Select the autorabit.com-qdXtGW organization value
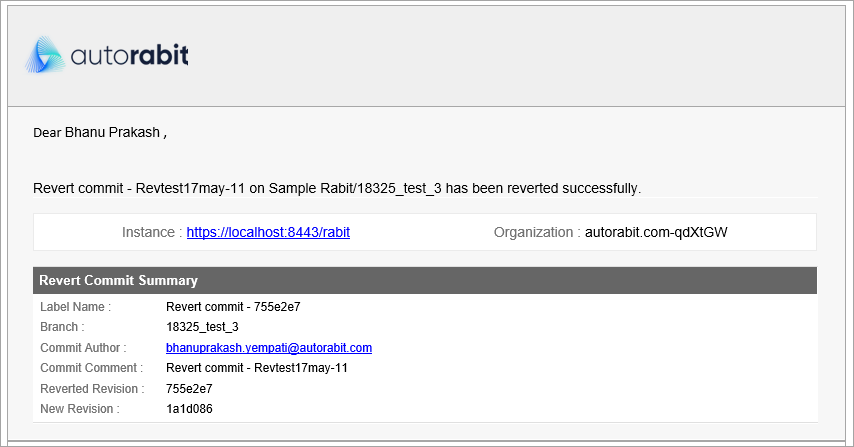854x447 pixels. click(x=656, y=232)
